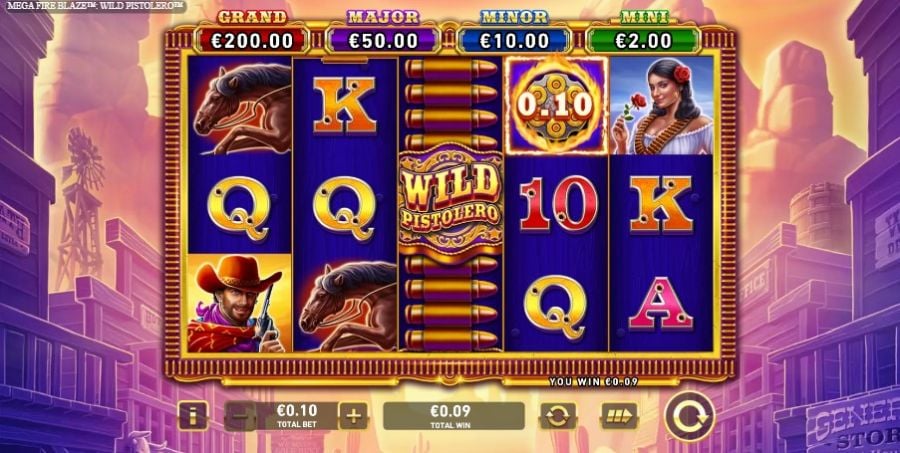Decrease total bet with minus button
The width and height of the screenshot is (900, 453).
point(240,416)
